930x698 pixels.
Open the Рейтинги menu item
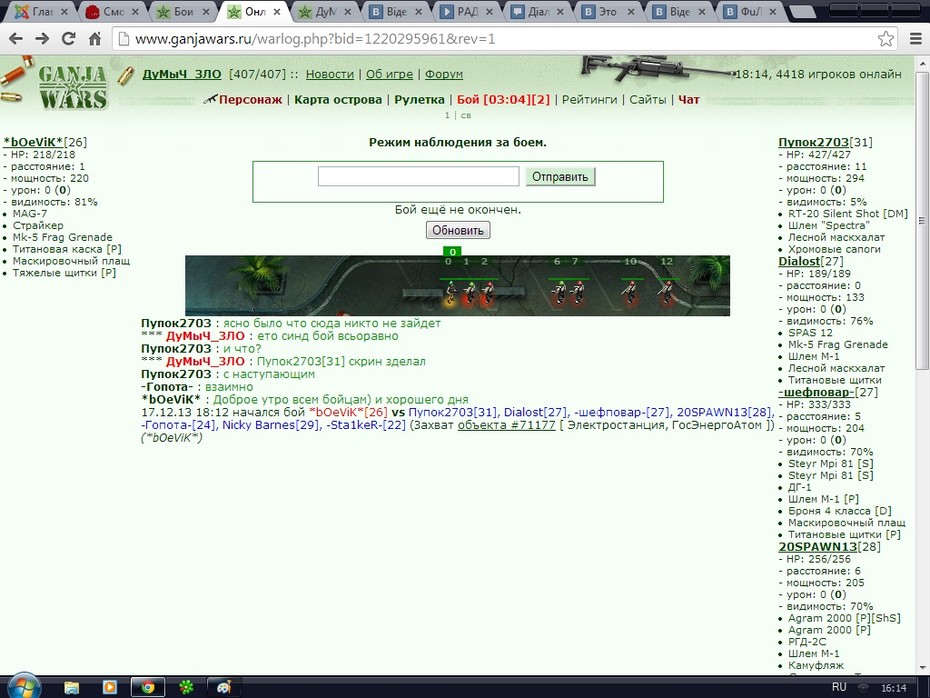[590, 100]
